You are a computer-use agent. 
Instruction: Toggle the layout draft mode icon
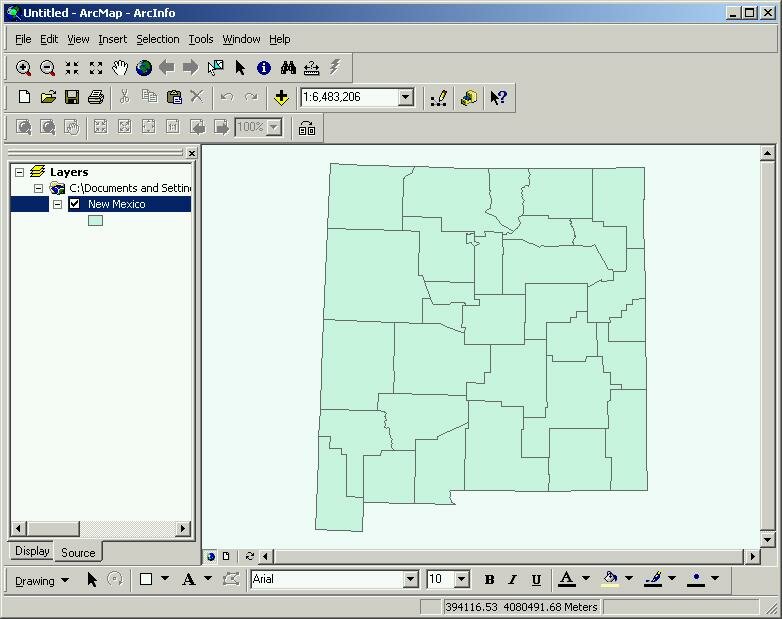pyautogui.click(x=307, y=129)
